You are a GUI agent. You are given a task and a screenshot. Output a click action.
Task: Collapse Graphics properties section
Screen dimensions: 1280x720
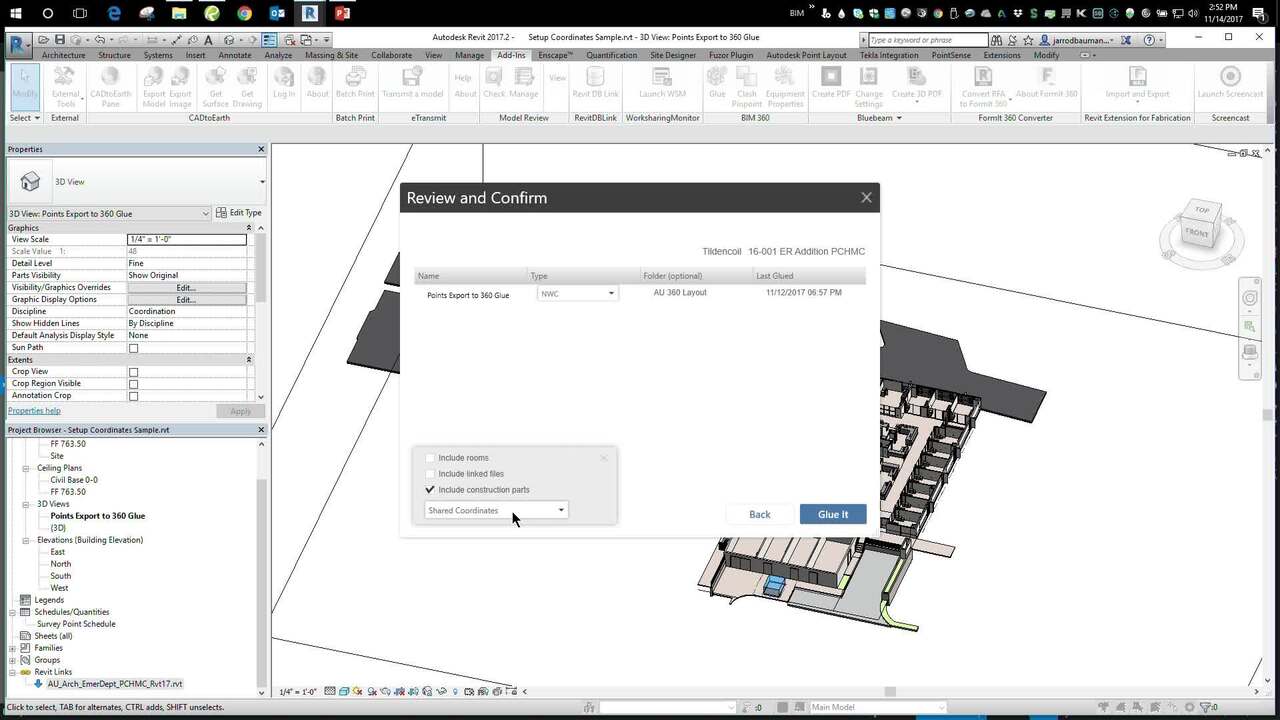coord(249,228)
